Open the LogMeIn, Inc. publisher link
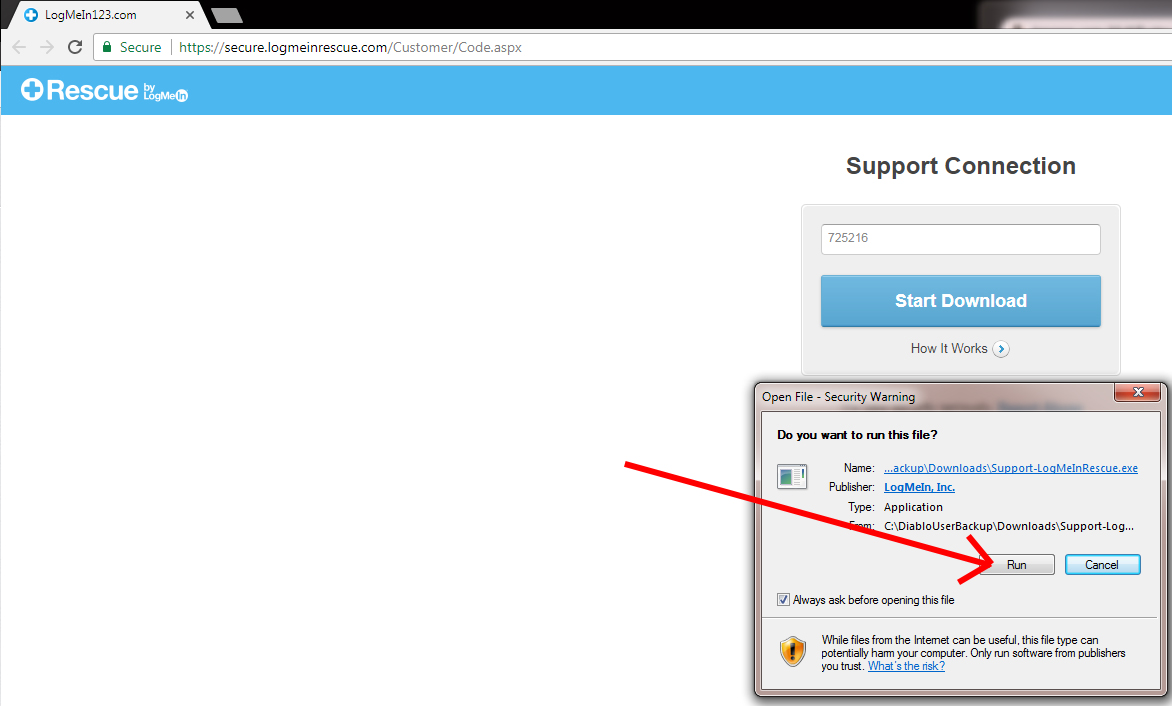The height and width of the screenshot is (706, 1172). pos(919,487)
